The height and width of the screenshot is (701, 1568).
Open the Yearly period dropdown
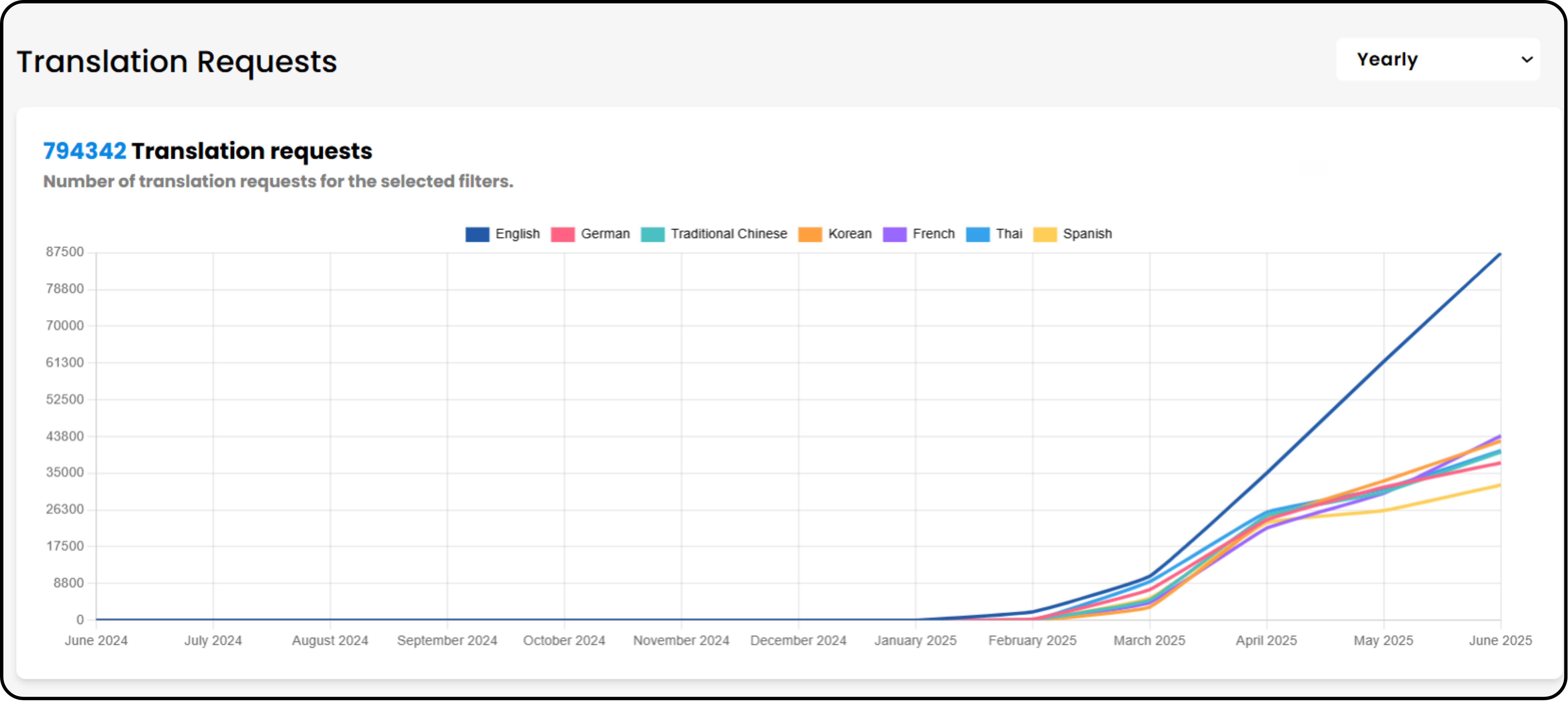click(1438, 59)
